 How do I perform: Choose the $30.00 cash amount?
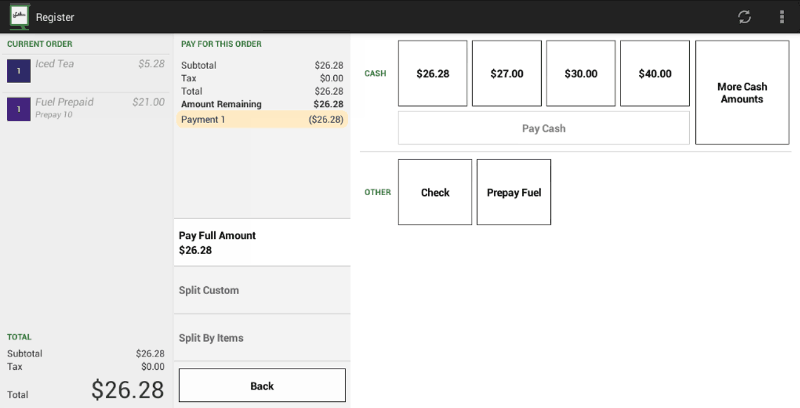point(581,73)
